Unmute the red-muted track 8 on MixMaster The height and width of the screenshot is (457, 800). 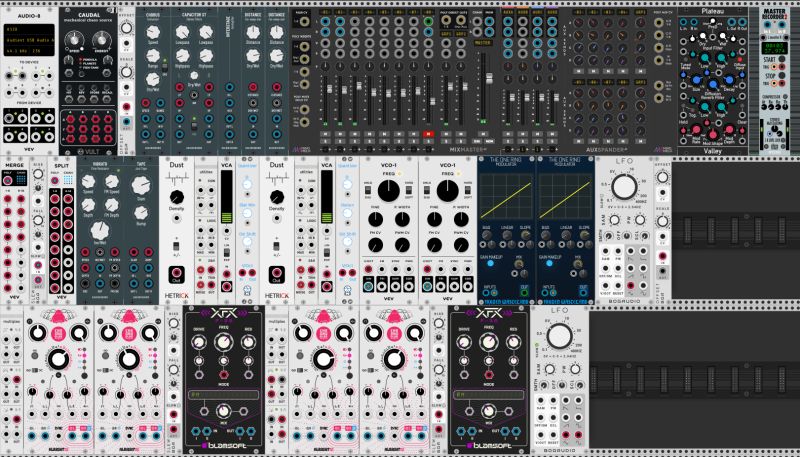429,134
